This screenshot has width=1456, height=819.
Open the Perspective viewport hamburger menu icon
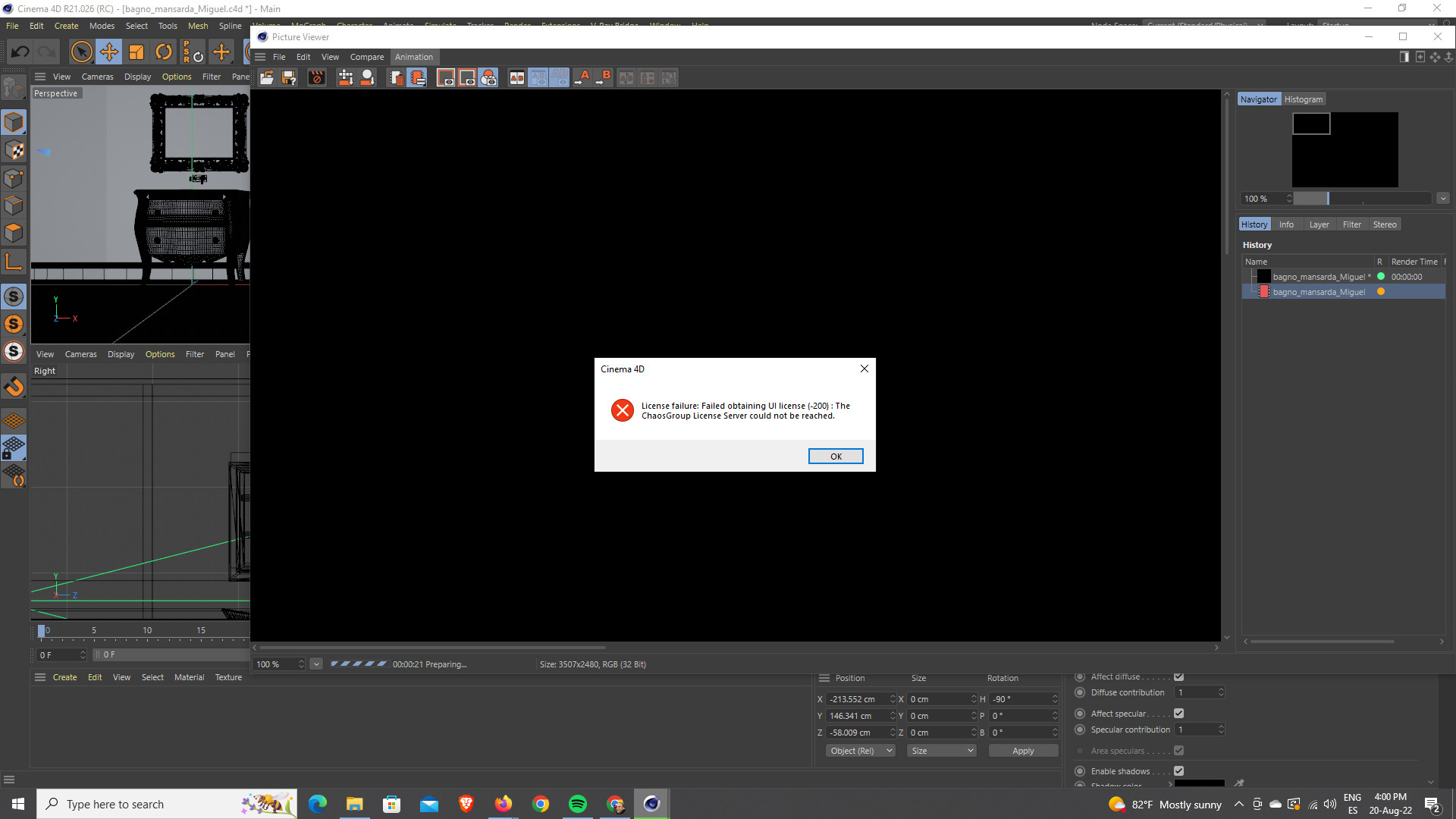pos(40,77)
